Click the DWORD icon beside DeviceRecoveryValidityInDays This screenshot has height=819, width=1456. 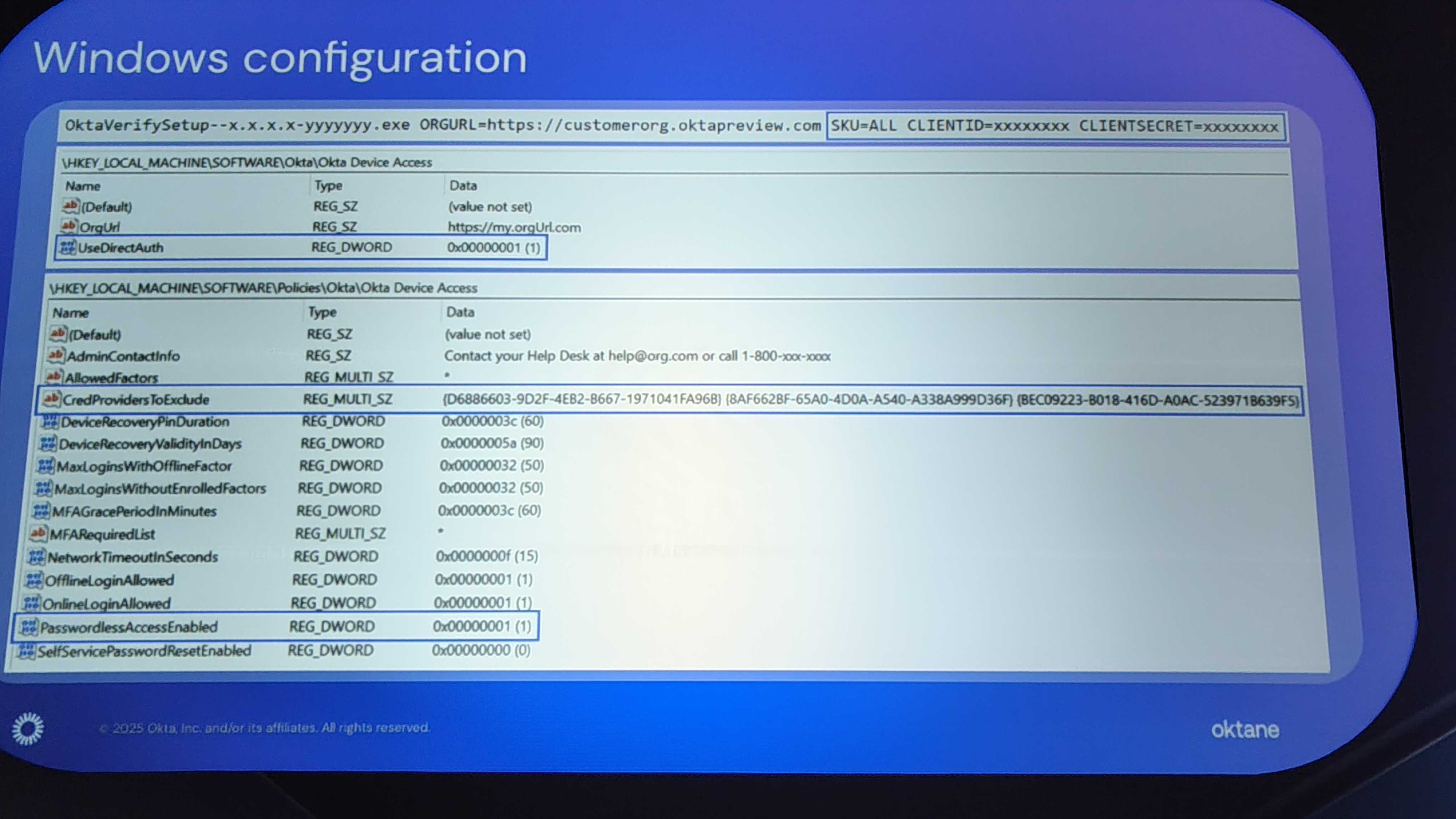click(x=48, y=443)
